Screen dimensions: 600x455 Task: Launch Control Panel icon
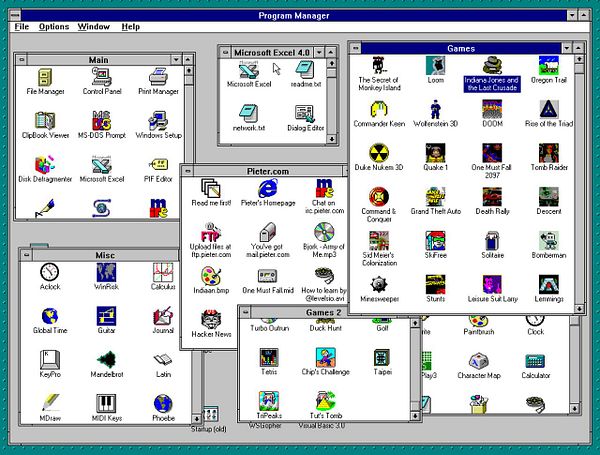(x=102, y=81)
